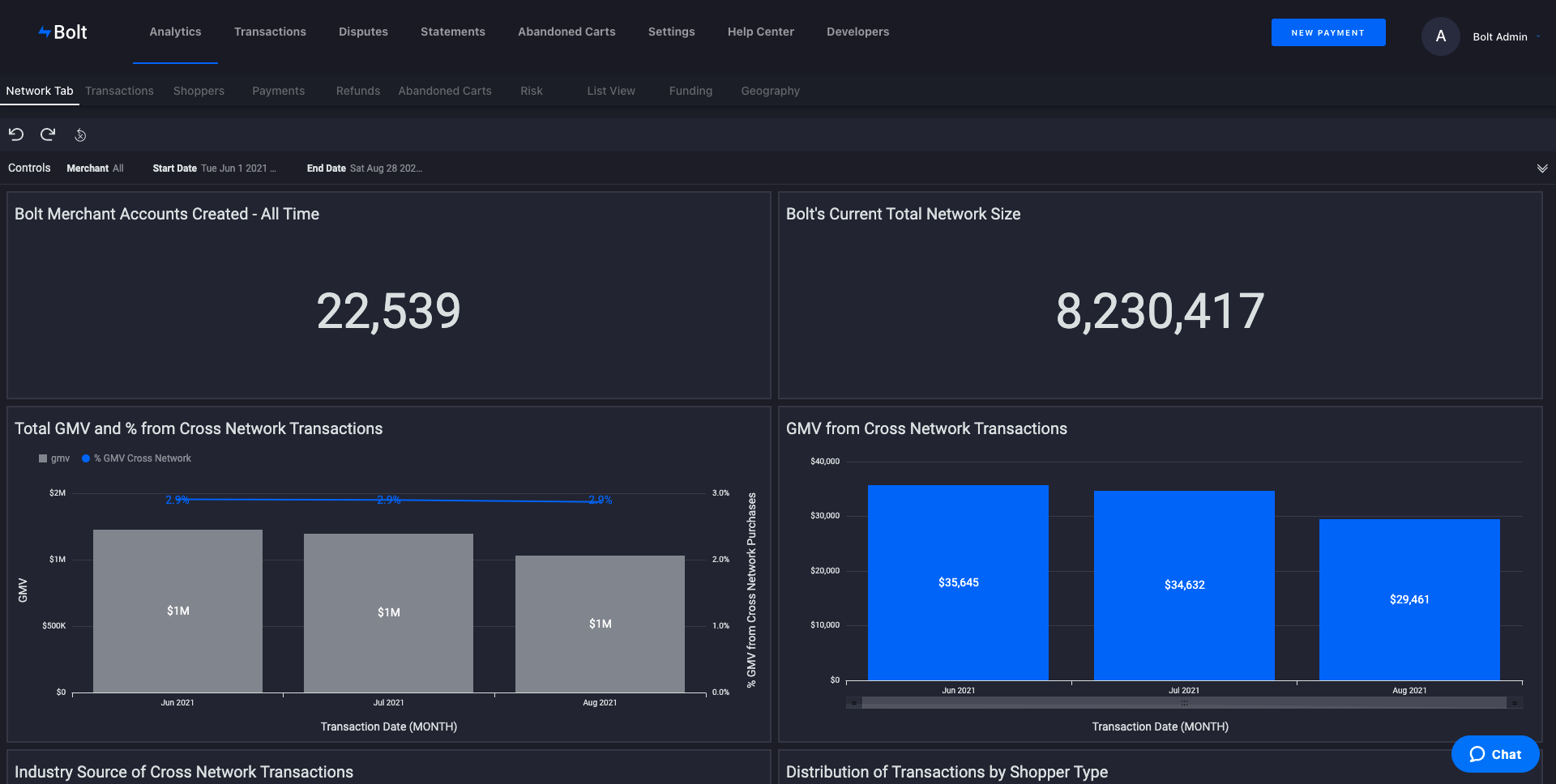Switch to the Shoppers tab

(199, 91)
